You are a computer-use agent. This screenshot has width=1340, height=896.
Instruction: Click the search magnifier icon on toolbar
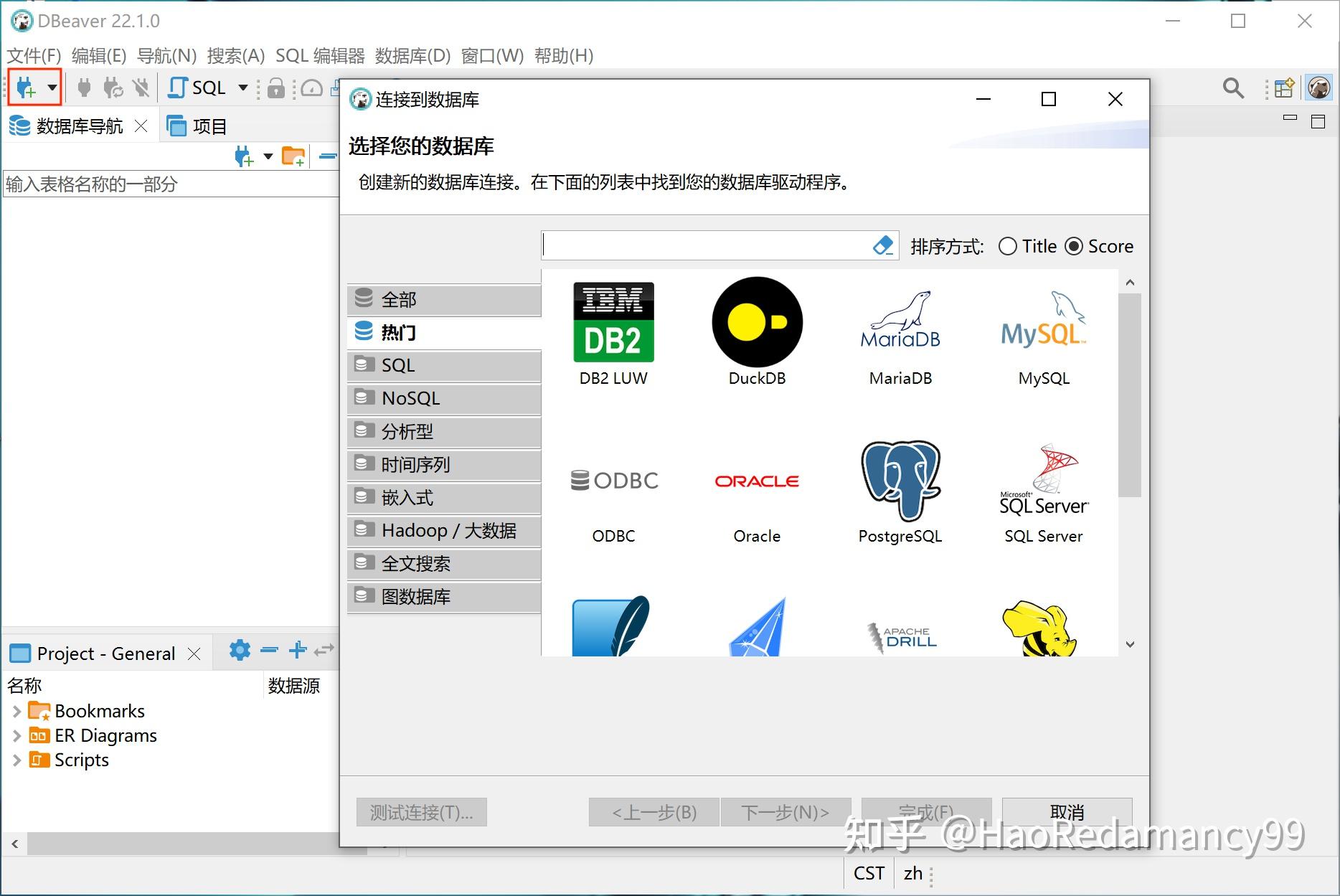click(x=1233, y=87)
